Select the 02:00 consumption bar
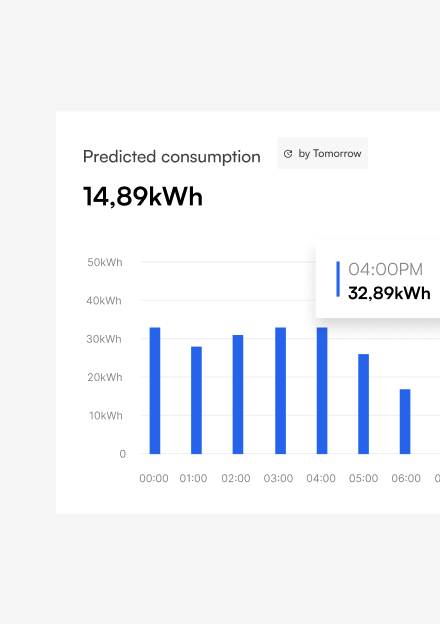440x624 pixels. point(238,394)
